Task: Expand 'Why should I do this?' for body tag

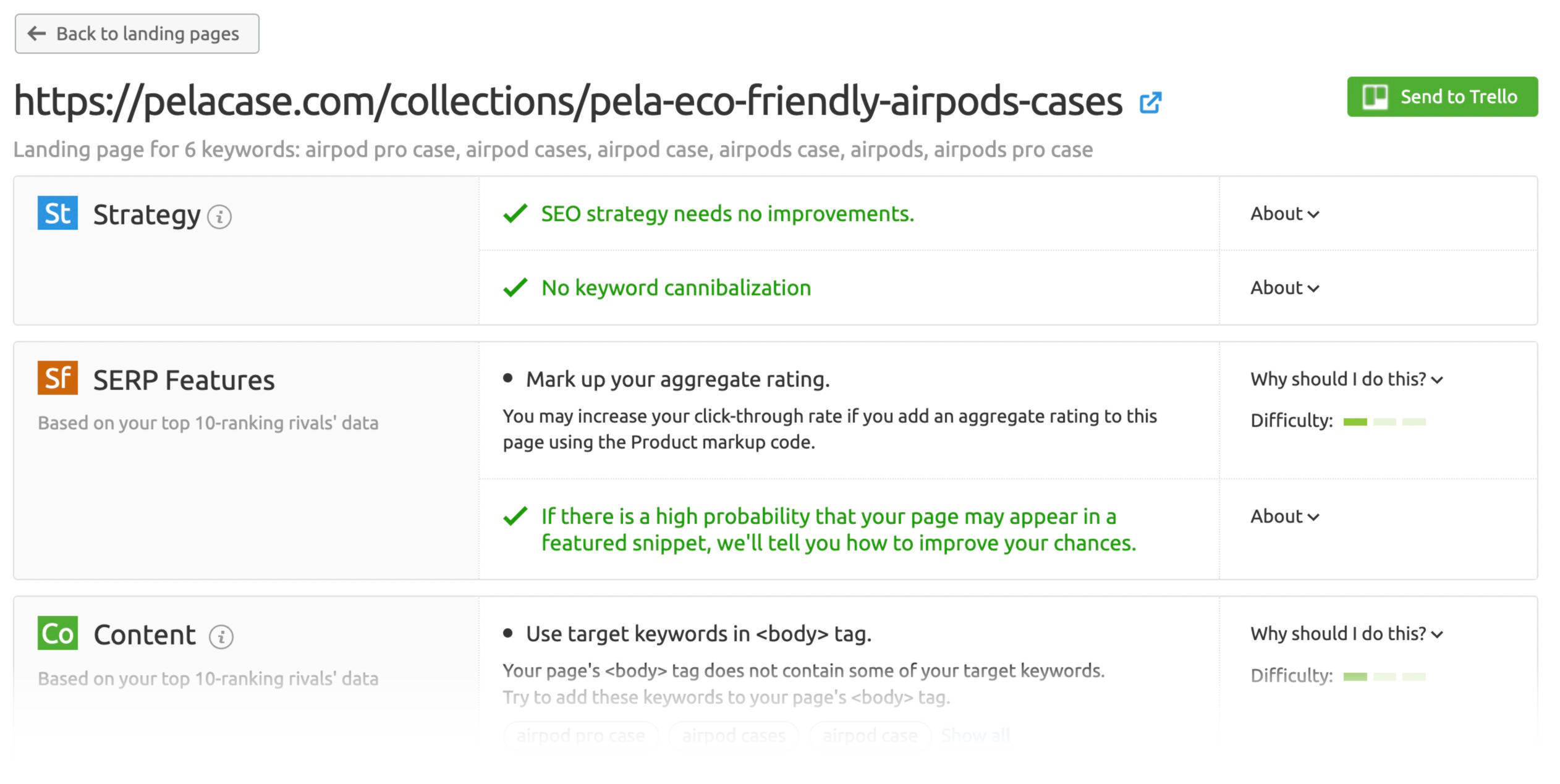Action: [1346, 634]
